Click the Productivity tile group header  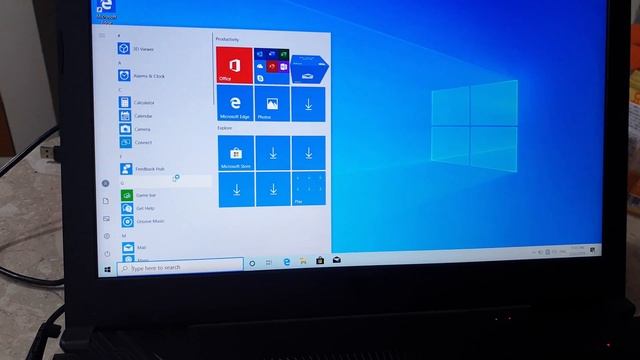227,39
